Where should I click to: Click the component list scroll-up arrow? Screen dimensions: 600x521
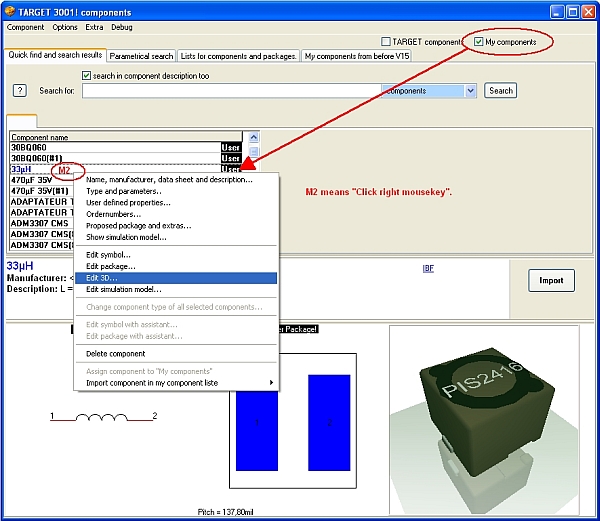point(253,137)
